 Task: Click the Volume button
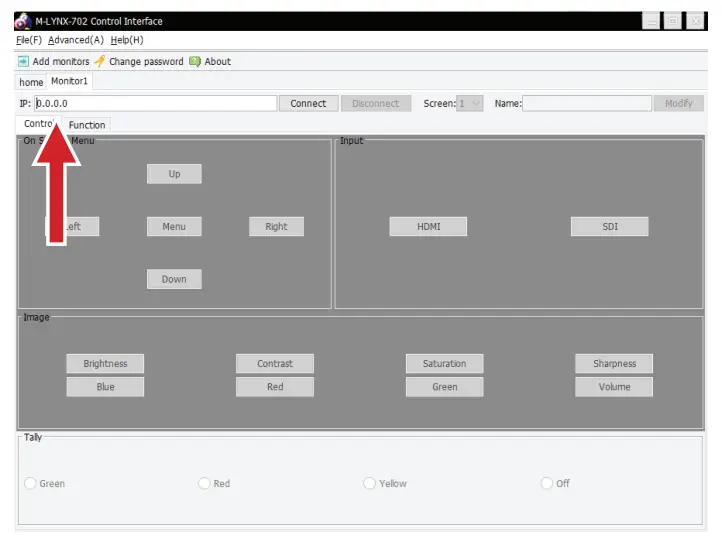[x=614, y=387]
